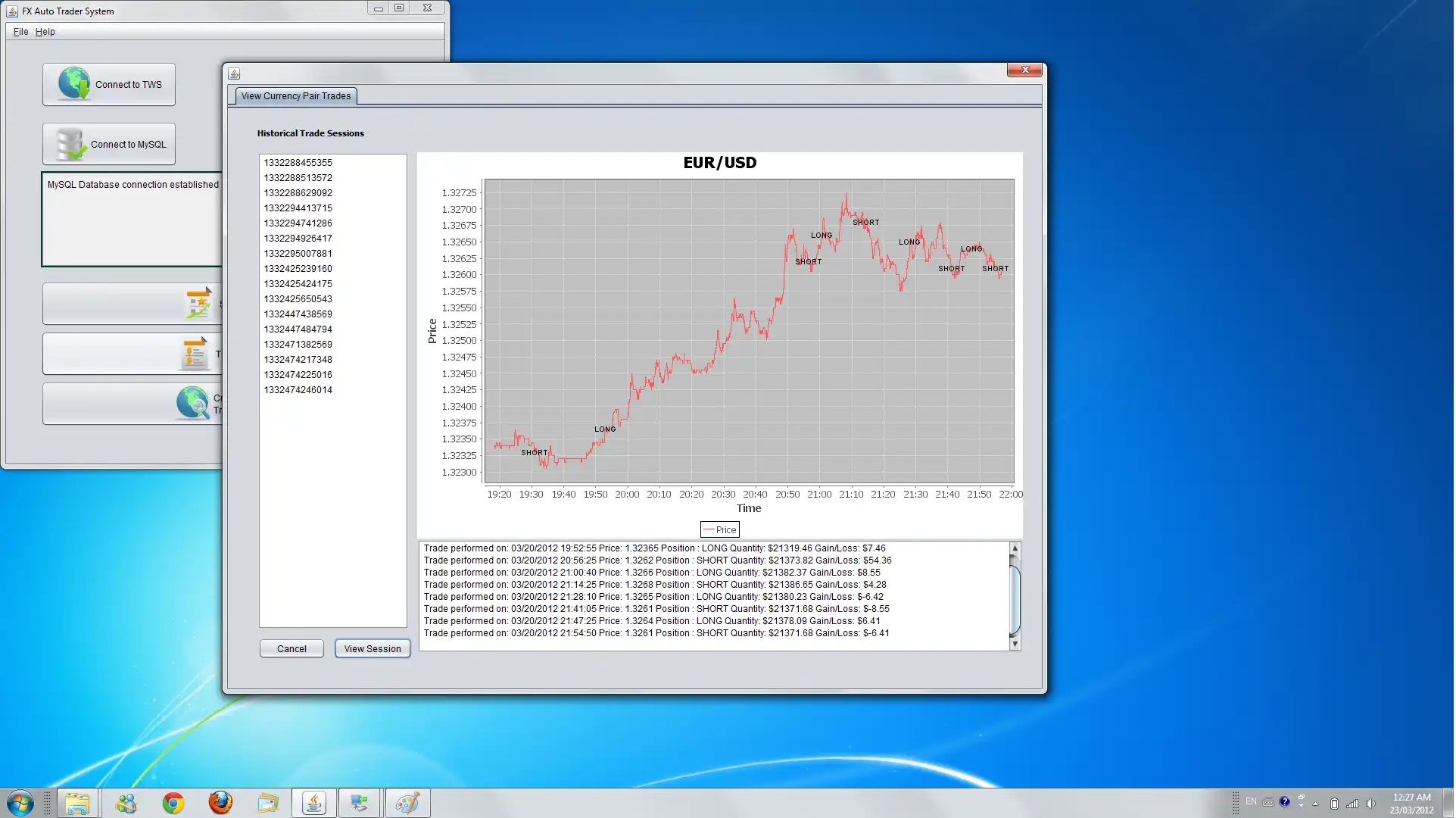Open the File menu in FX Auto Trader

pyautogui.click(x=19, y=31)
